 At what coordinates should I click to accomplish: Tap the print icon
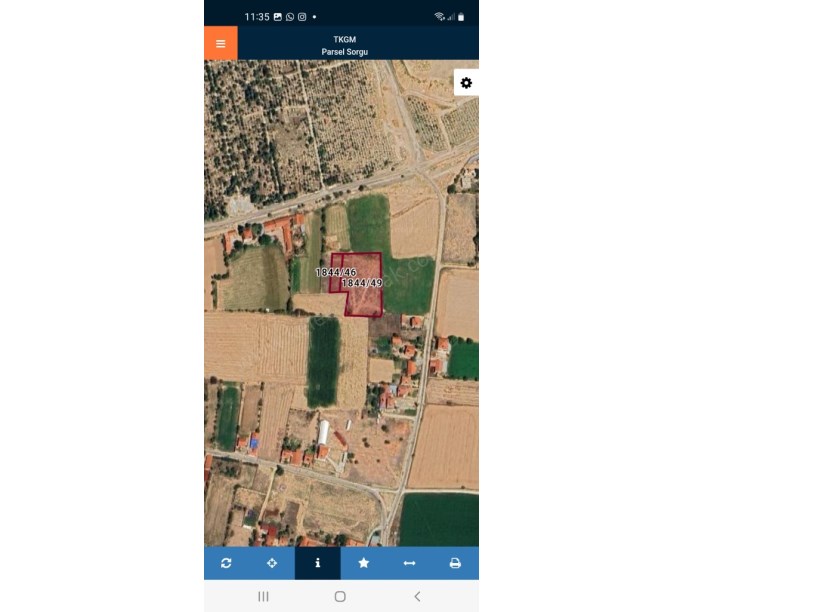coord(455,563)
